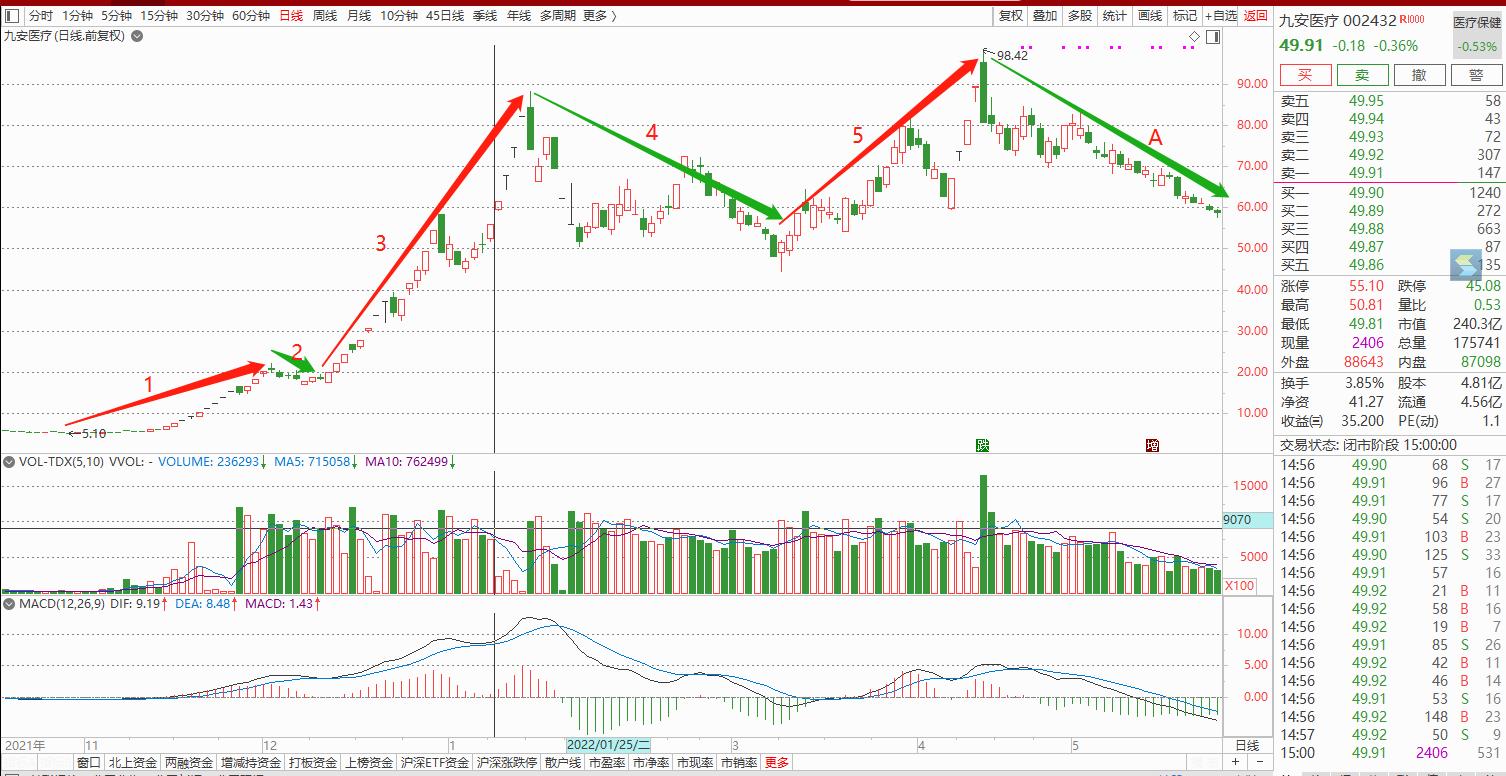
Task: Select the 市现率 indicator tab
Action: click(696, 762)
